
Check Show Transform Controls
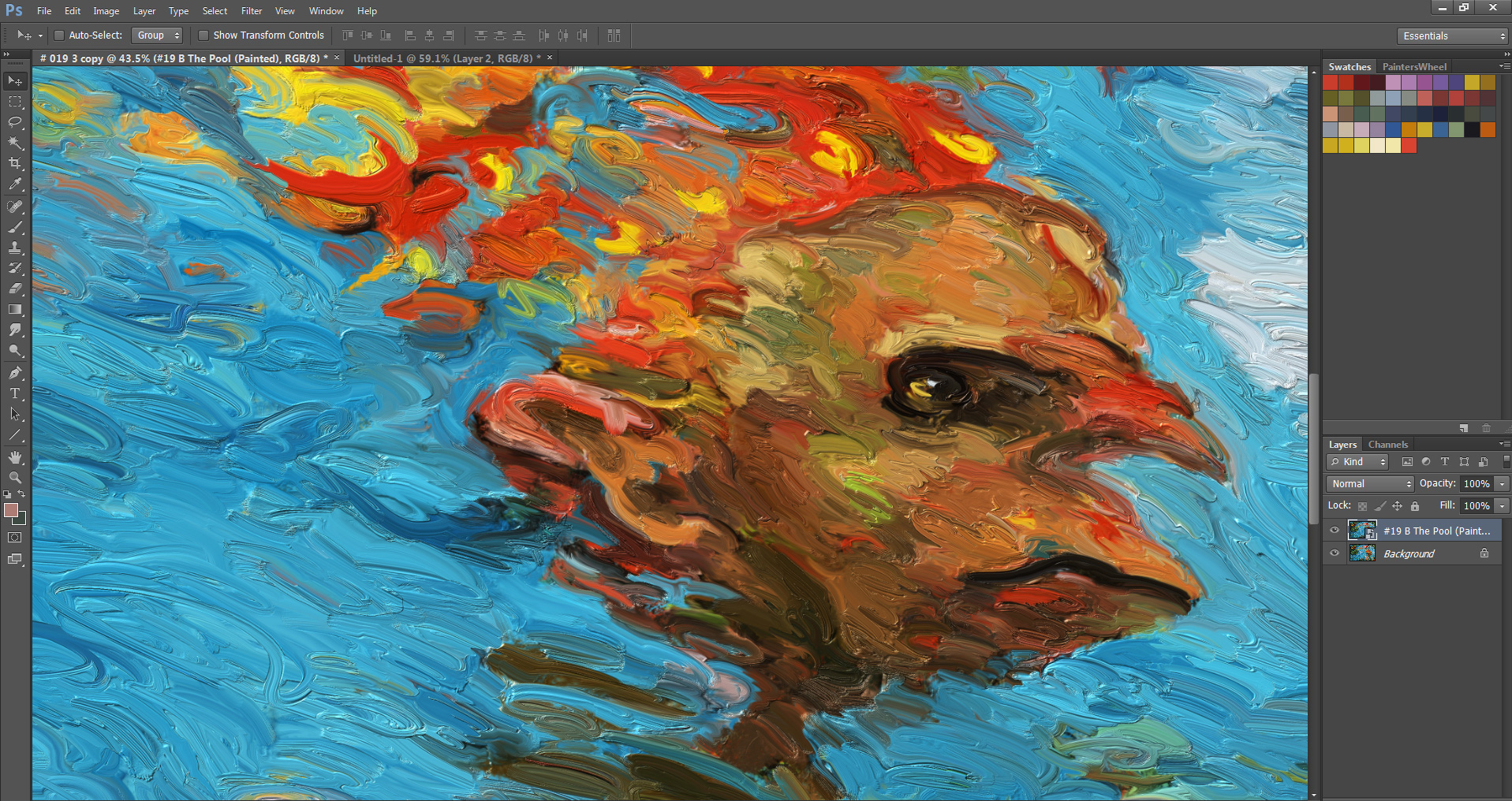coord(203,35)
